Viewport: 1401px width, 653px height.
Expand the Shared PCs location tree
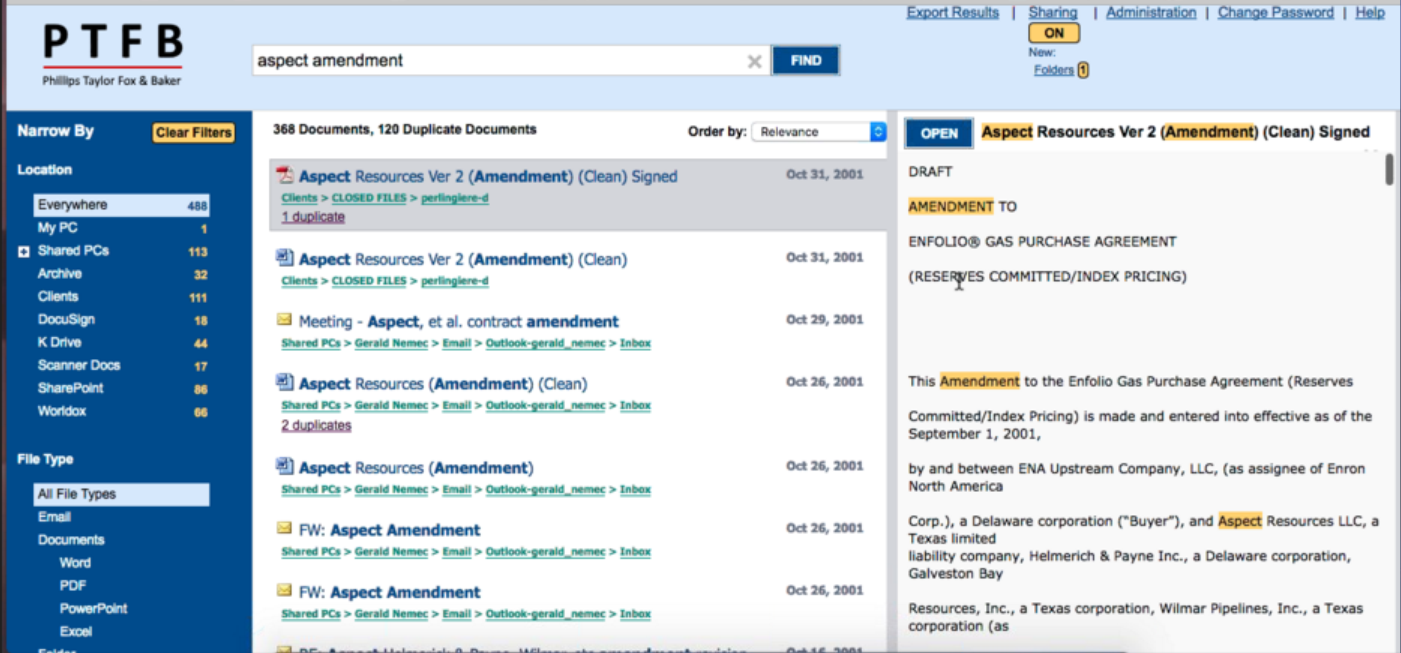pos(24,252)
